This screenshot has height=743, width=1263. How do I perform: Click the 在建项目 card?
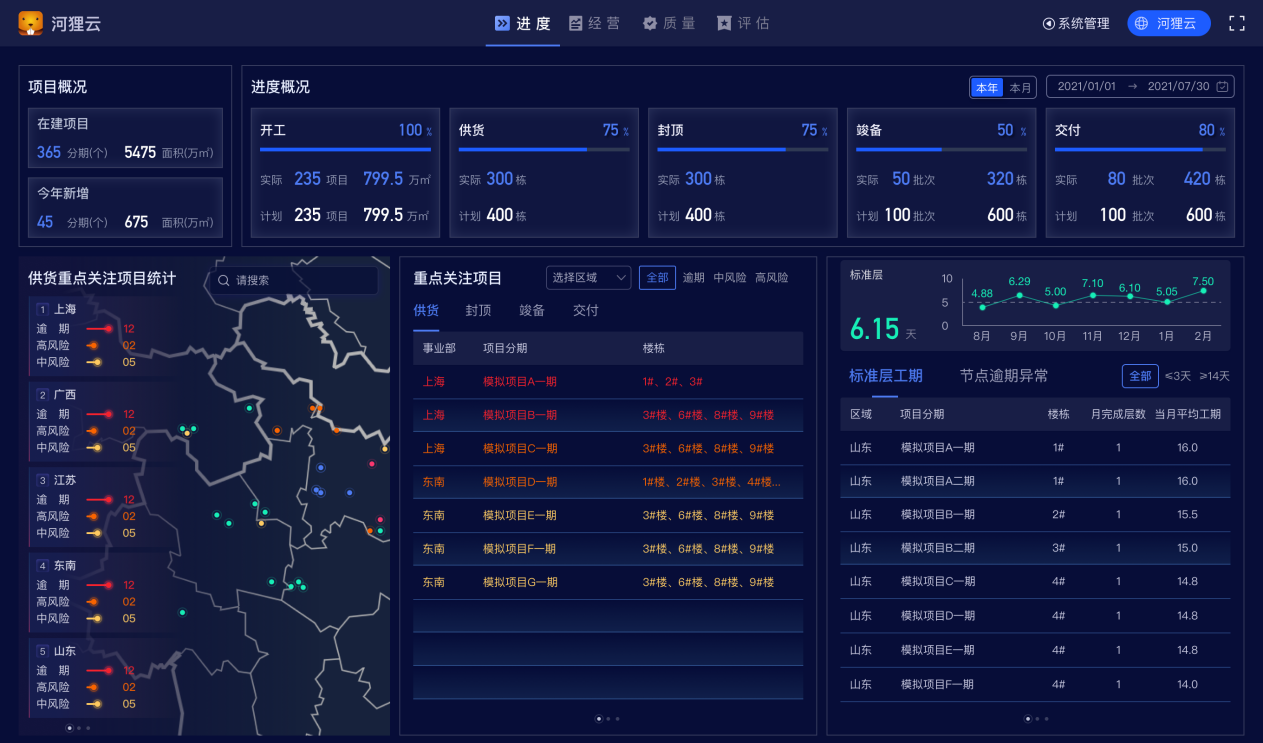coord(125,138)
